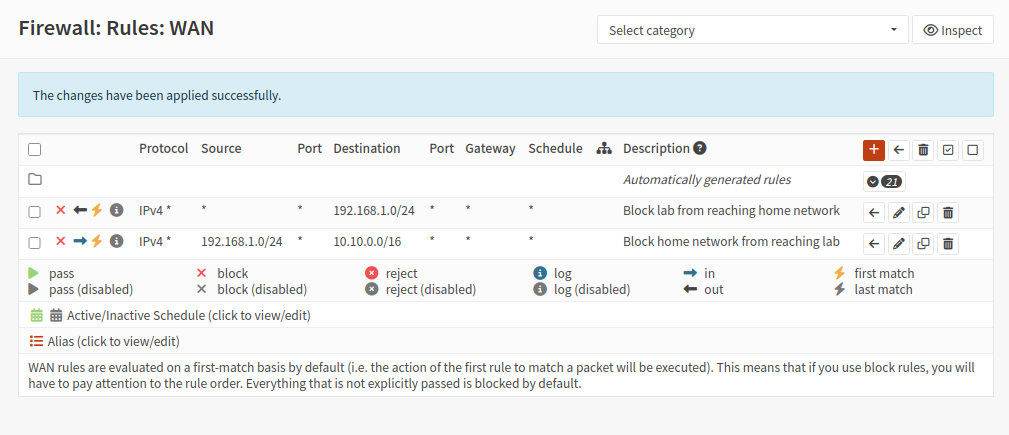Clone the 'Block home network from reaching lab' rule
Viewport: 1009px width, 435px height.
[924, 243]
